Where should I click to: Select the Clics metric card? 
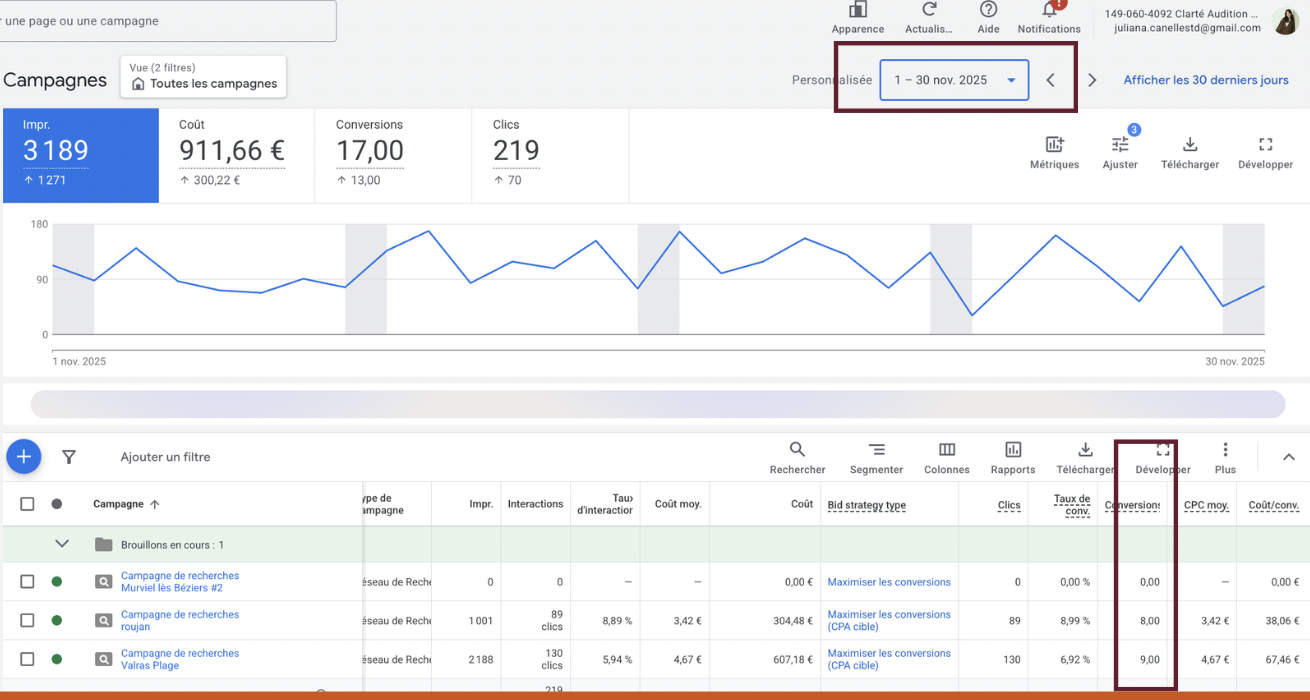550,156
